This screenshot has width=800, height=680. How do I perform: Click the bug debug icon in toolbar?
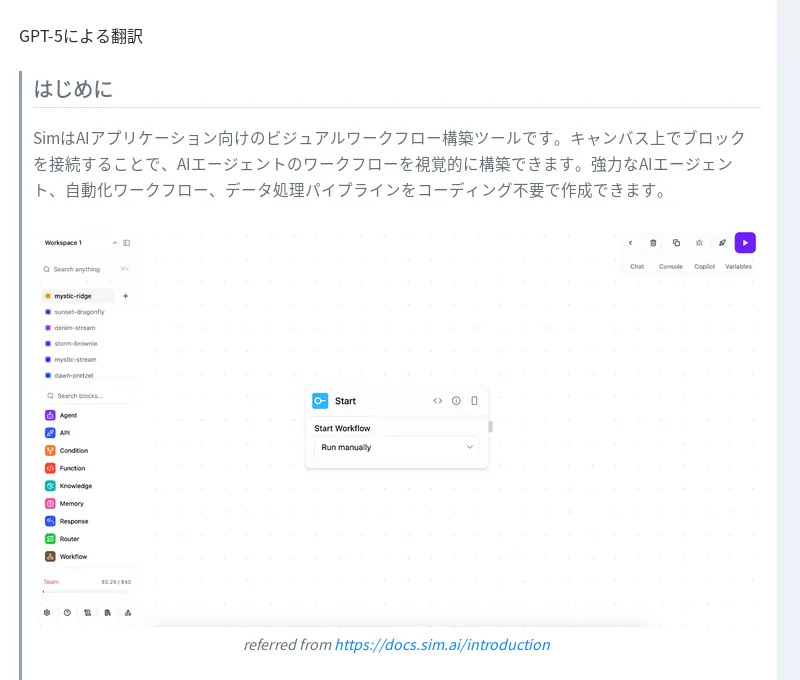(x=699, y=243)
